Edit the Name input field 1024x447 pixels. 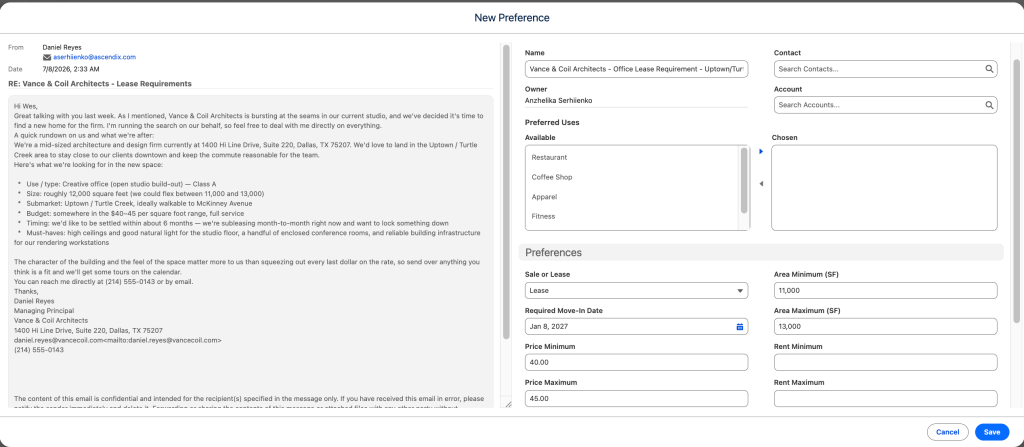coord(637,69)
